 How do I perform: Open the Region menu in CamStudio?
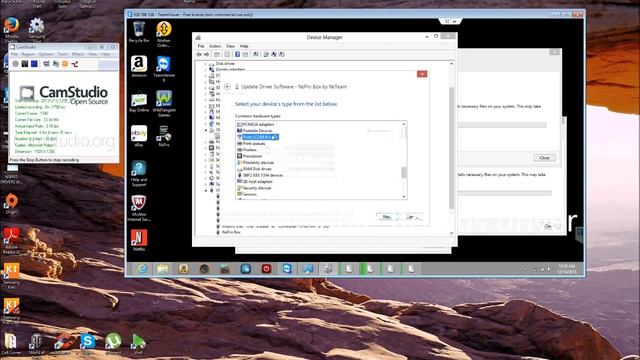(28, 54)
